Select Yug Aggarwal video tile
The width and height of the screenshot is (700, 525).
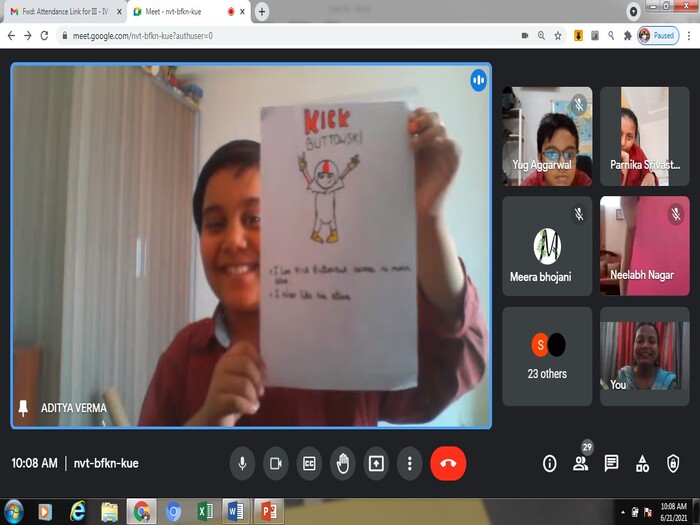[547, 136]
